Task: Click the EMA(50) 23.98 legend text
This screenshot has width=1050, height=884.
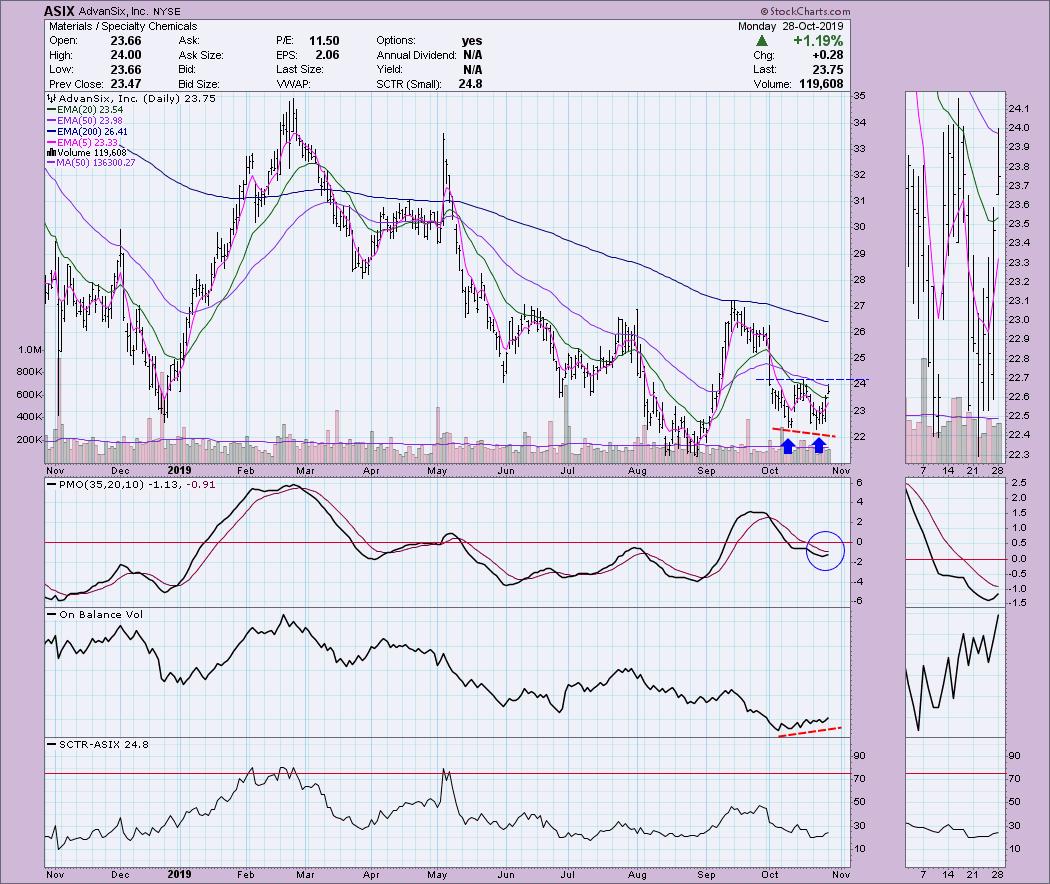Action: (x=90, y=121)
